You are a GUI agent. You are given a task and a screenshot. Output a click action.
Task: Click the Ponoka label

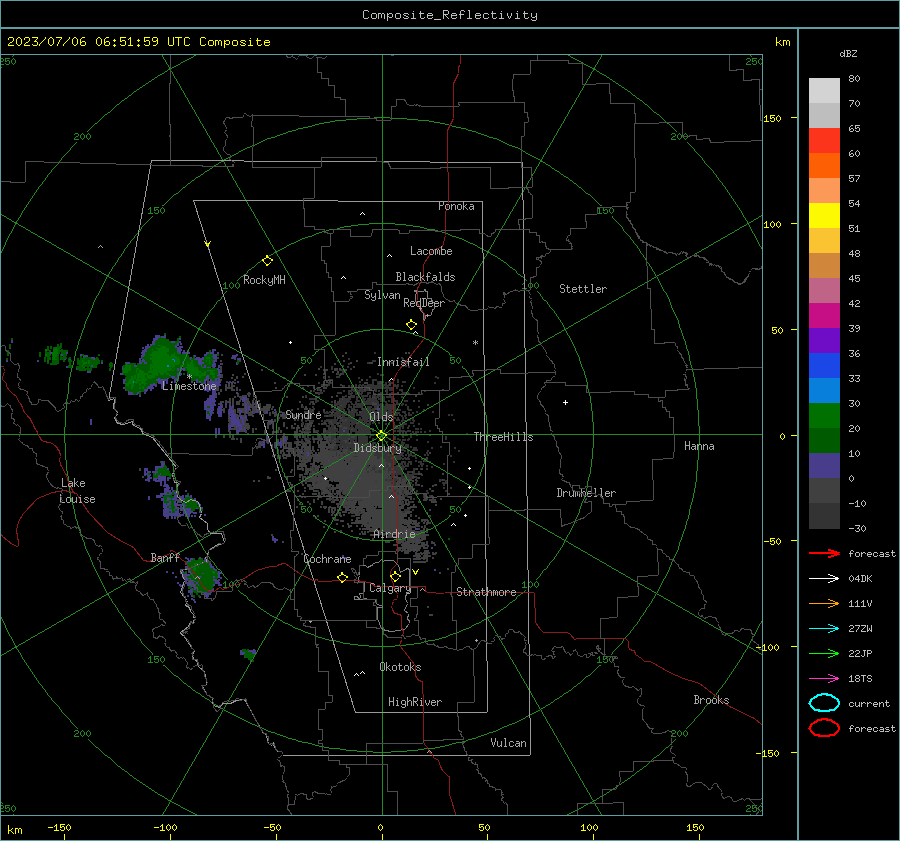tap(456, 206)
